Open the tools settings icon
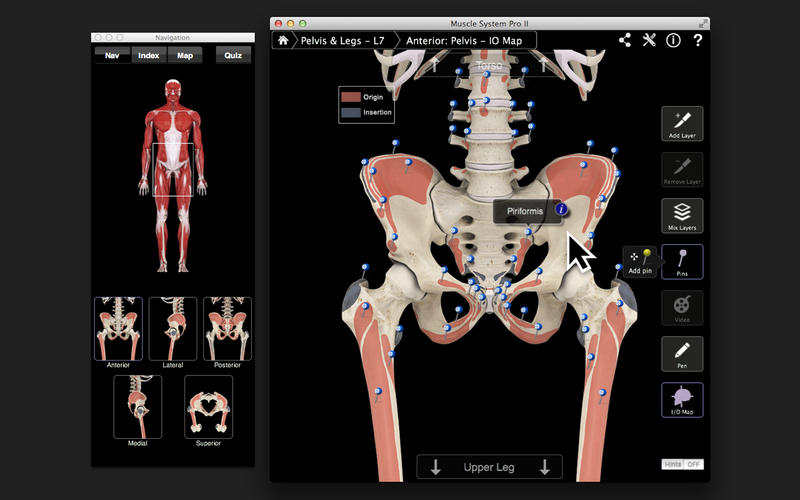Screen dimensions: 800x500 click(x=649, y=40)
